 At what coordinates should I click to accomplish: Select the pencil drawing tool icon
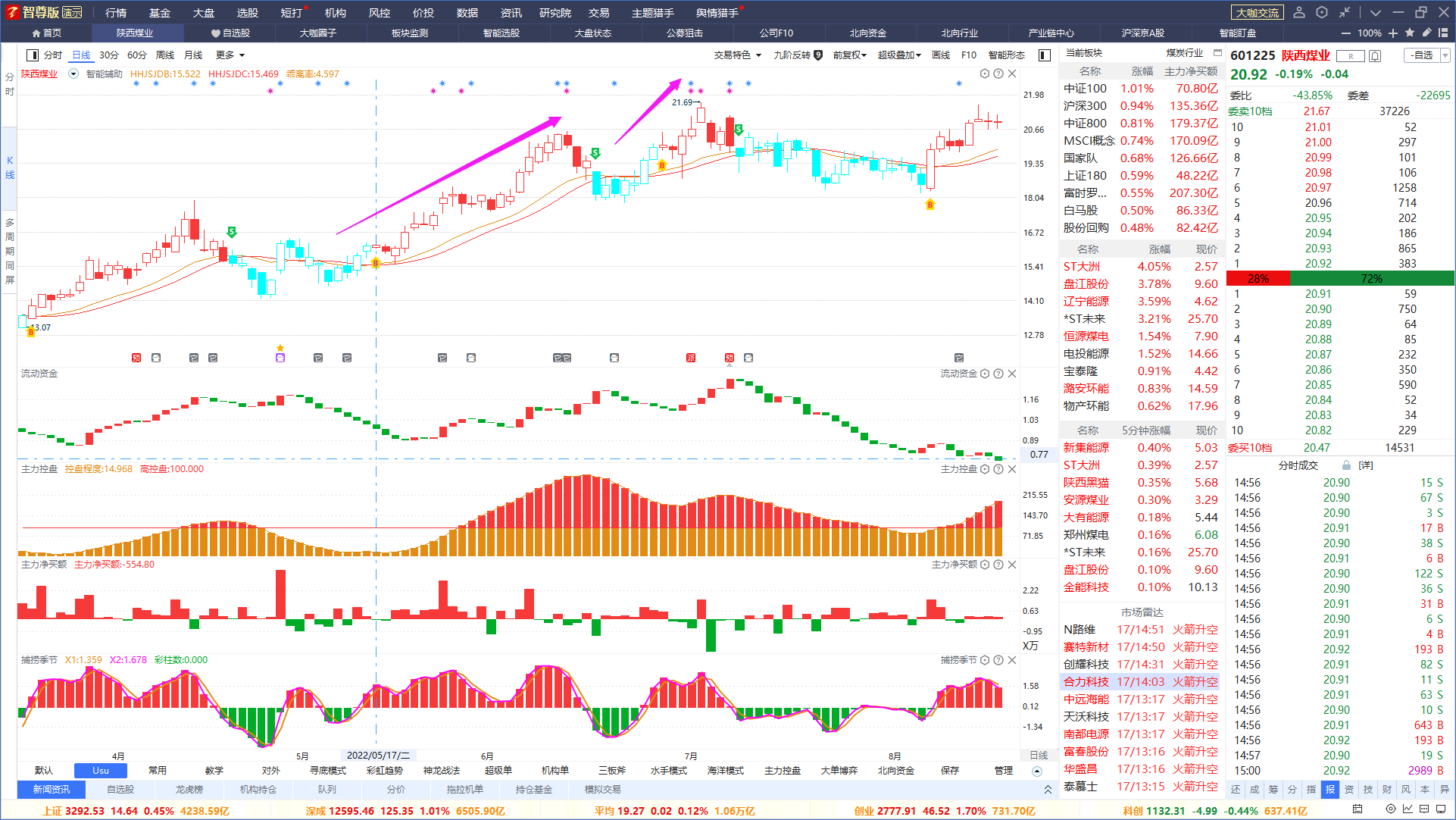(1426, 33)
